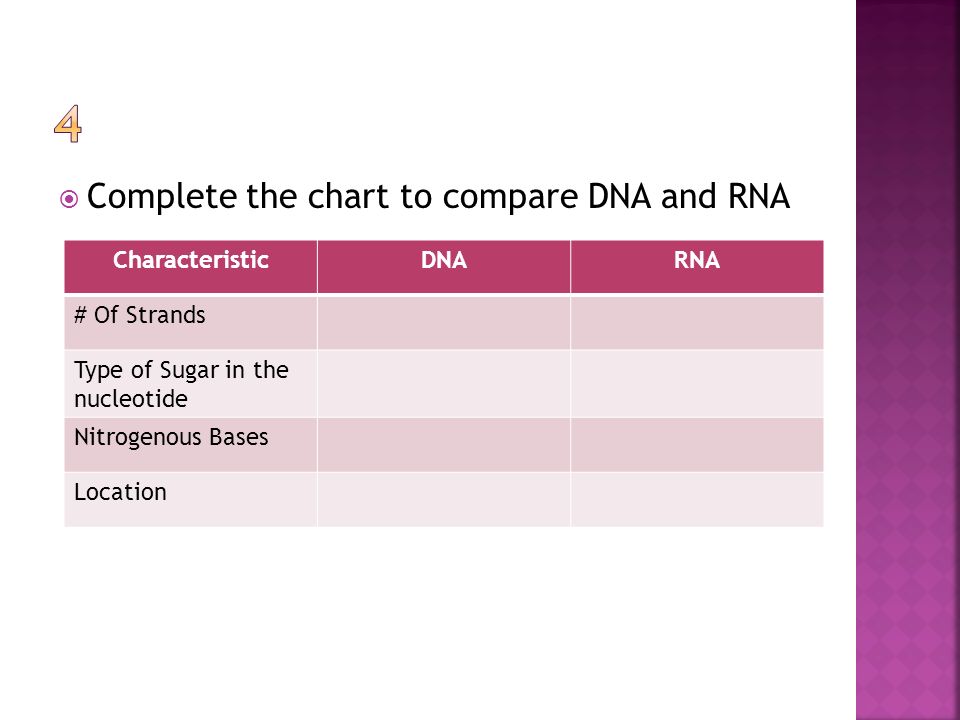Image resolution: width=960 pixels, height=720 pixels.
Task: Select the Characteristic column header
Action: click(x=190, y=267)
